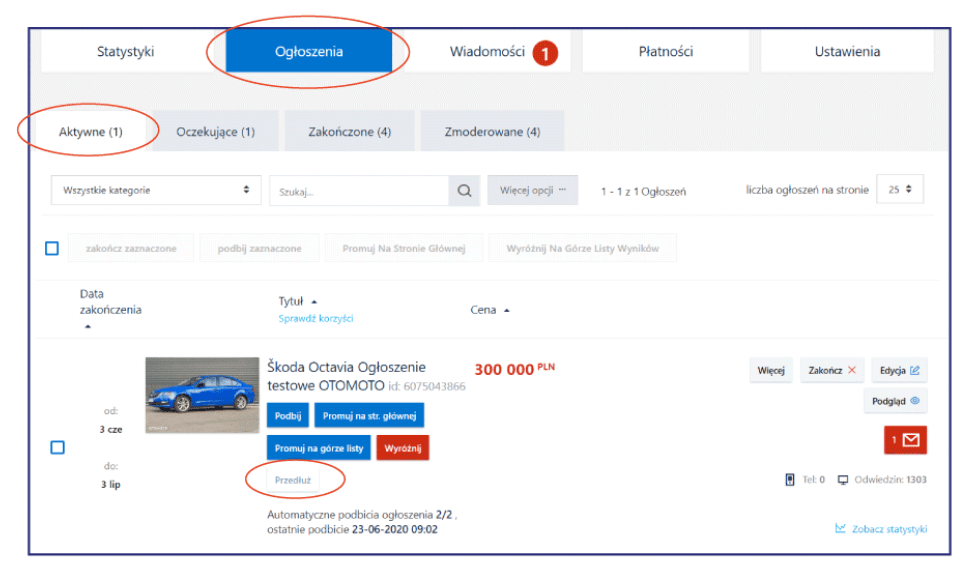The image size is (980, 586).
Task: Click the chart icon beside Zobacz statystyki
Action: pyautogui.click(x=841, y=529)
